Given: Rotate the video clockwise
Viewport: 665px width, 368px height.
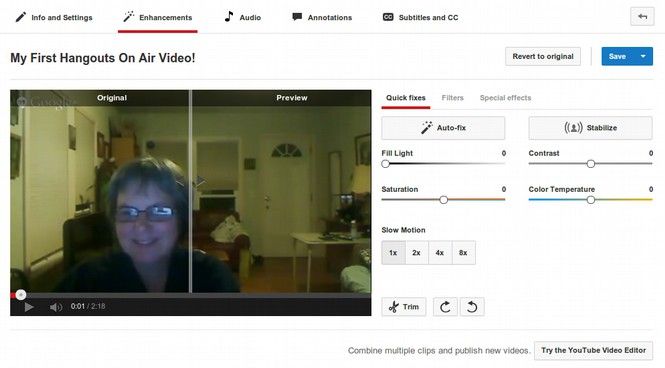Looking at the screenshot, I should [x=445, y=307].
